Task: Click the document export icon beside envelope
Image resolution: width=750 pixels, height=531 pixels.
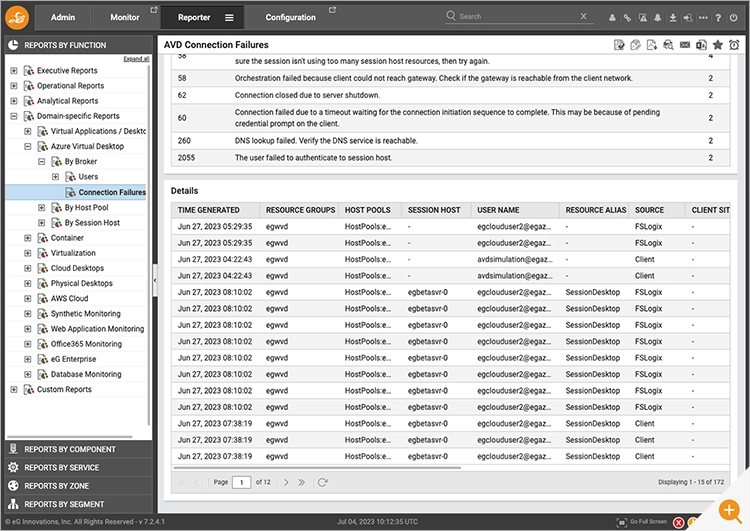Action: tap(701, 44)
